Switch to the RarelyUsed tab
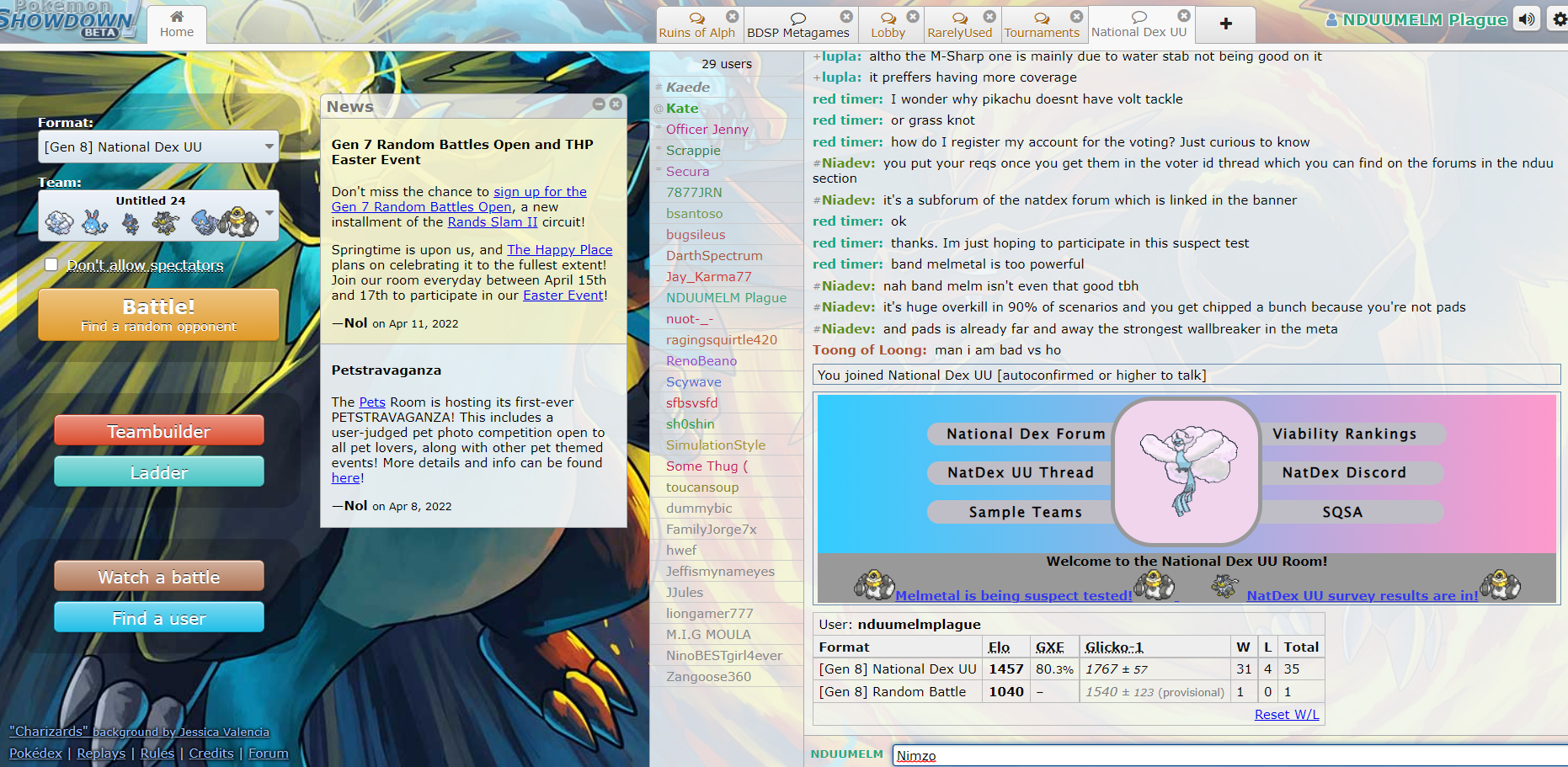 (959, 24)
